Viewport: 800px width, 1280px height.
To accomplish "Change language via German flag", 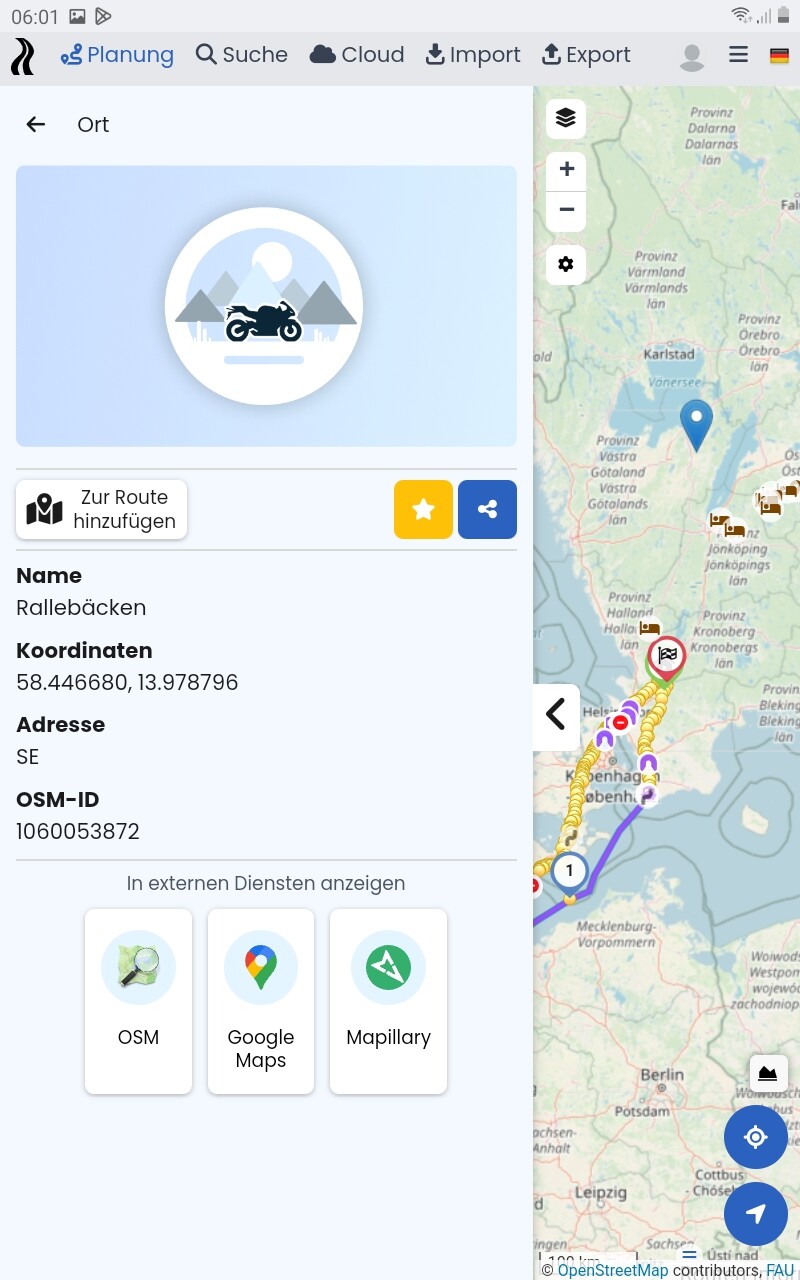I will [x=779, y=56].
